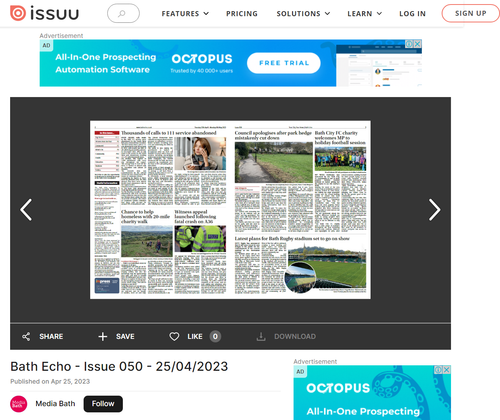This screenshot has width=500, height=420.
Task: Click Log In link
Action: click(x=412, y=14)
